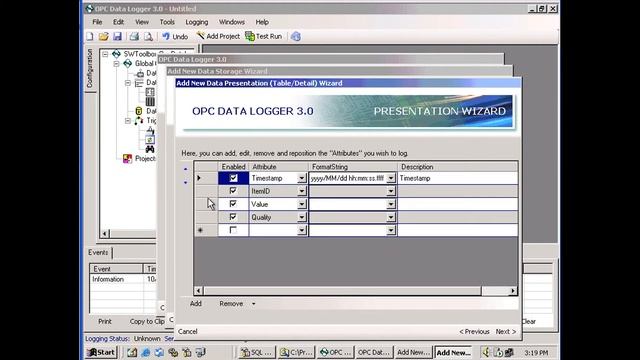Open the Edit menu
Screen dimensions: 640x360
click(x=118, y=22)
